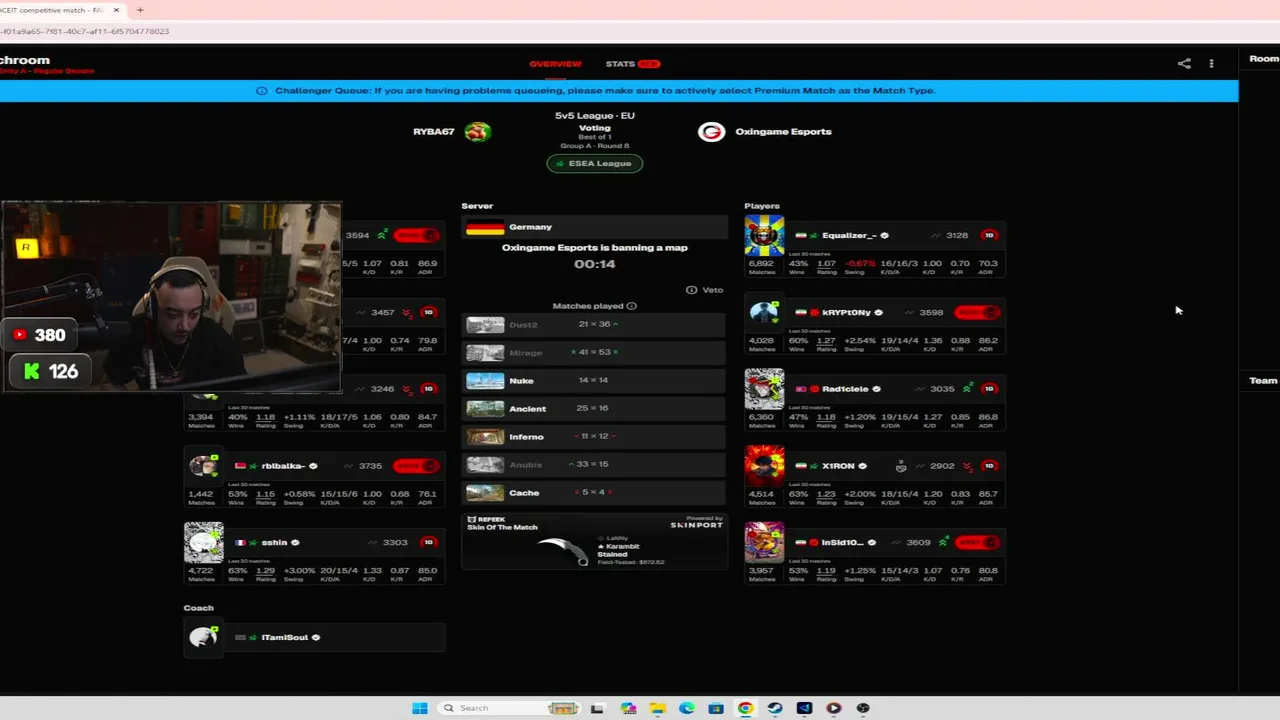Screen dimensions: 1280x720
Task: Open sshin player profile name
Action: point(274,543)
